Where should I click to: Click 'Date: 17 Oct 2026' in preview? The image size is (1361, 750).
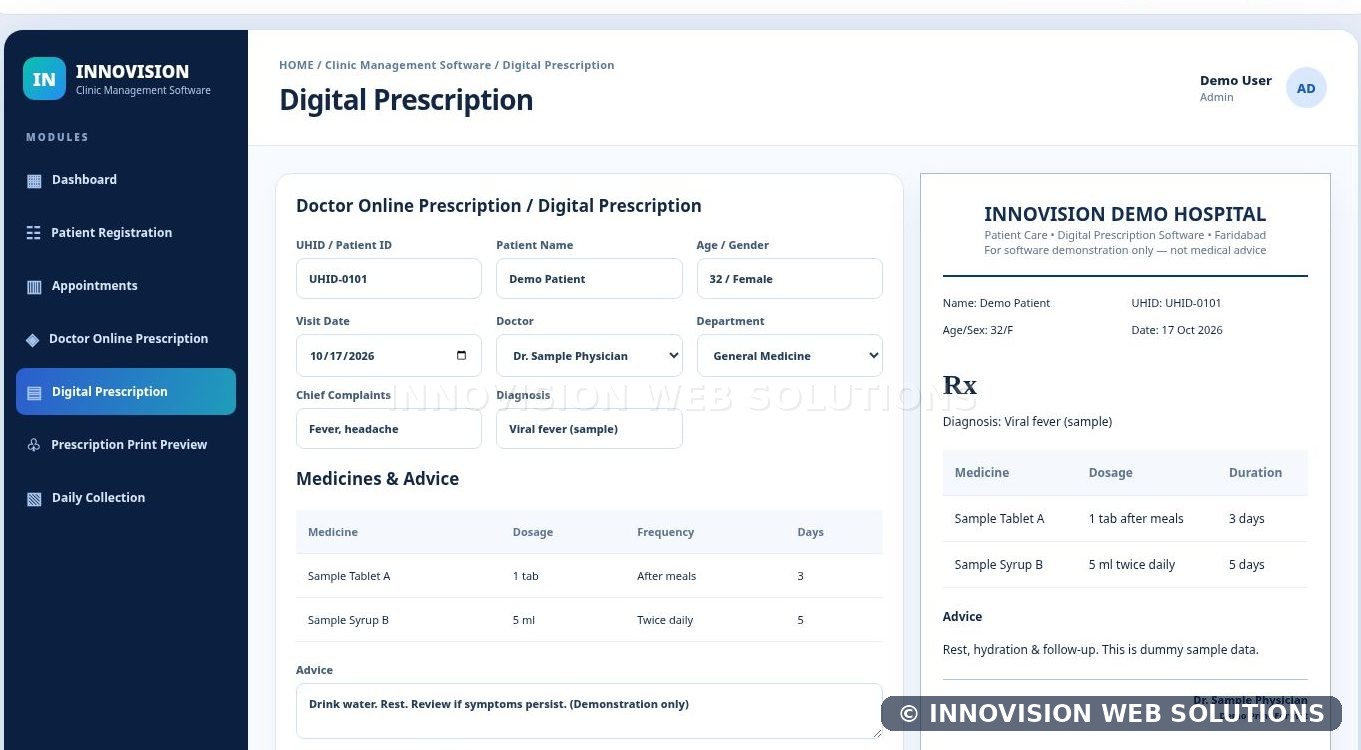(1177, 330)
